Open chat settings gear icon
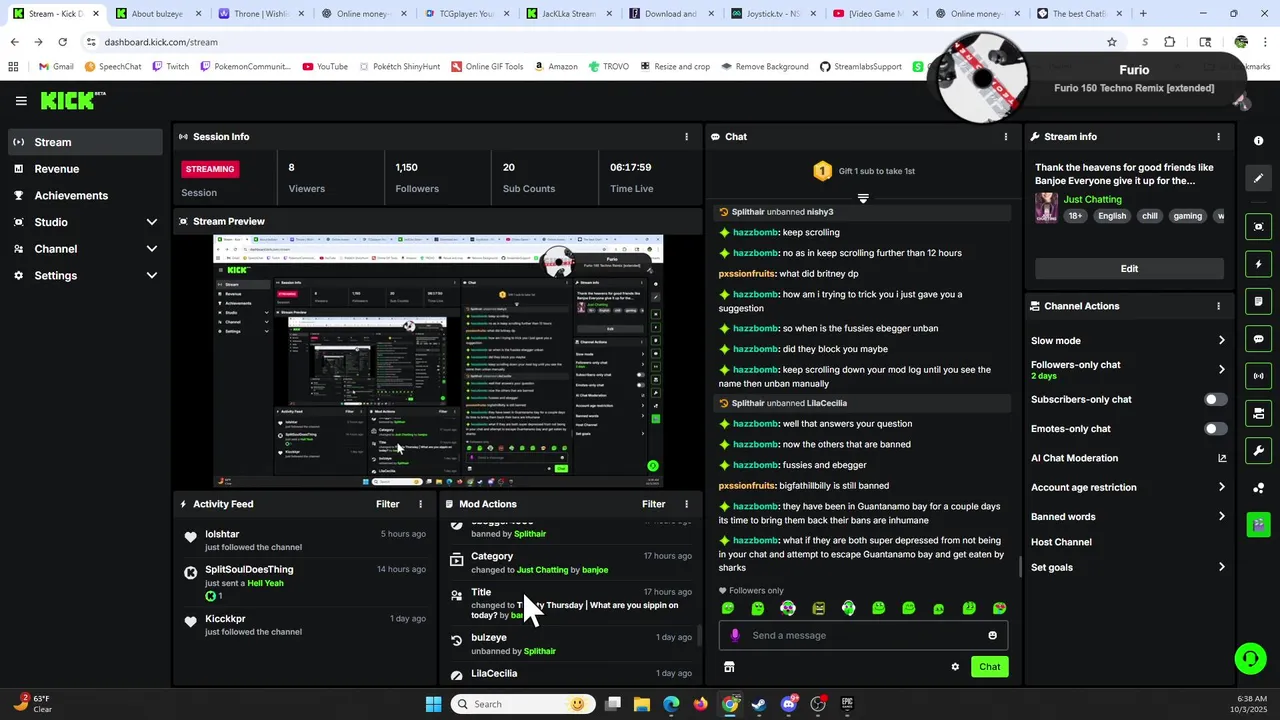1280x720 pixels. coord(955,667)
